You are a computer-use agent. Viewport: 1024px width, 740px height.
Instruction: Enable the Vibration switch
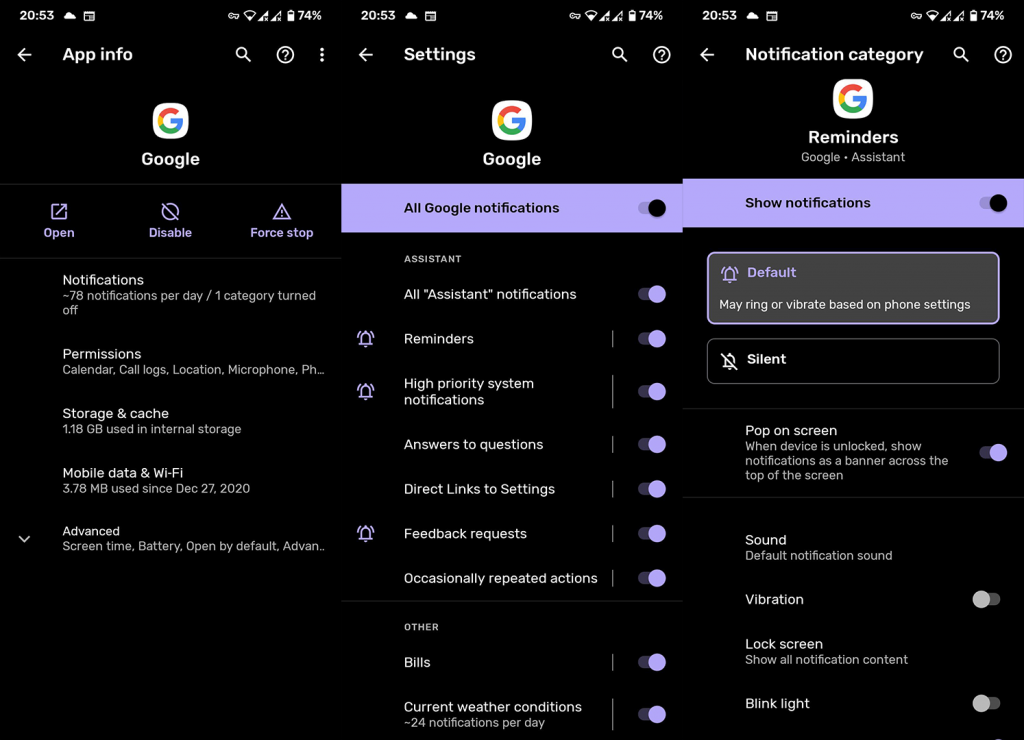[986, 599]
